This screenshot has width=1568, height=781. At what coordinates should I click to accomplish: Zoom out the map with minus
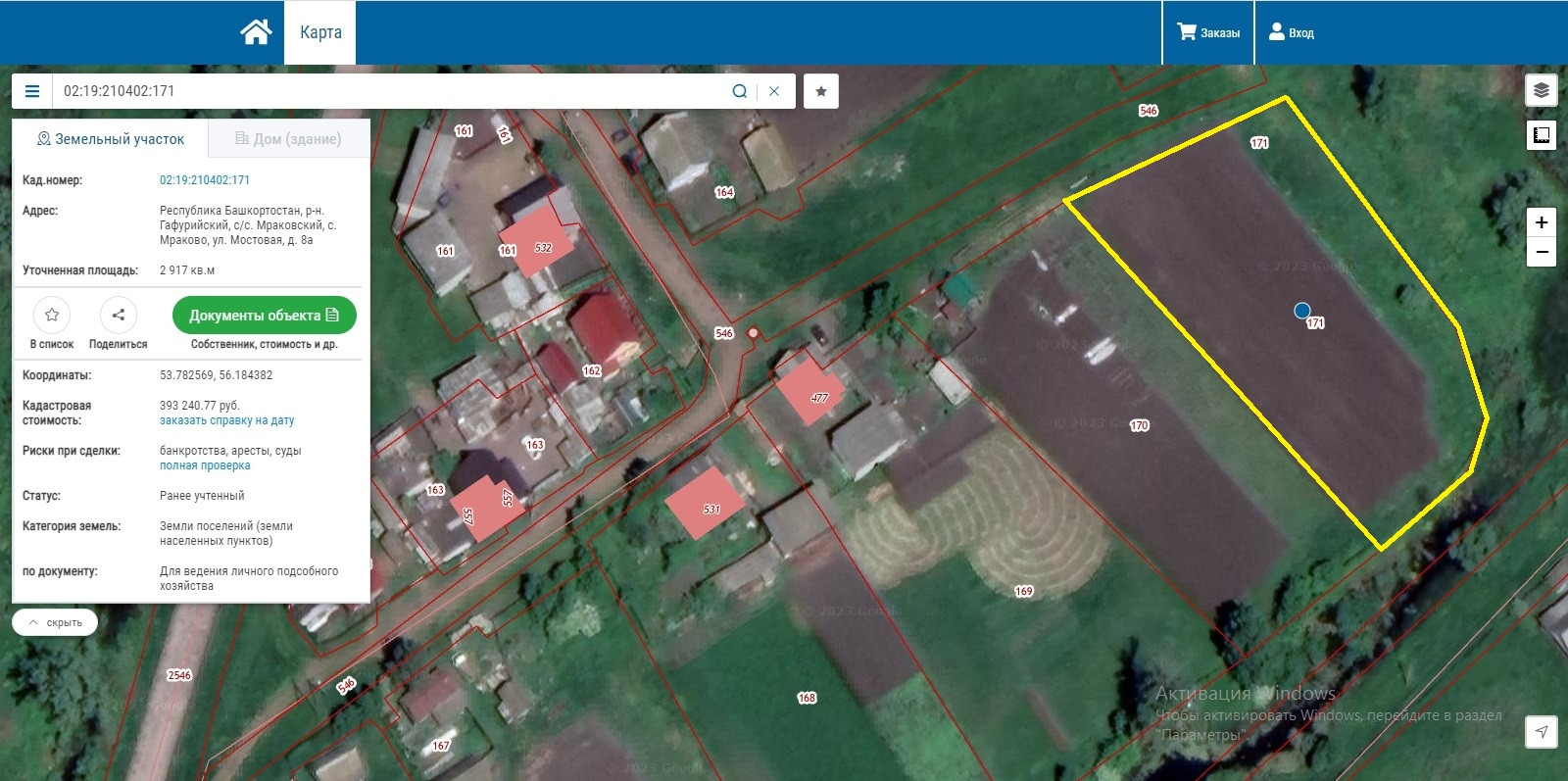point(1542,253)
